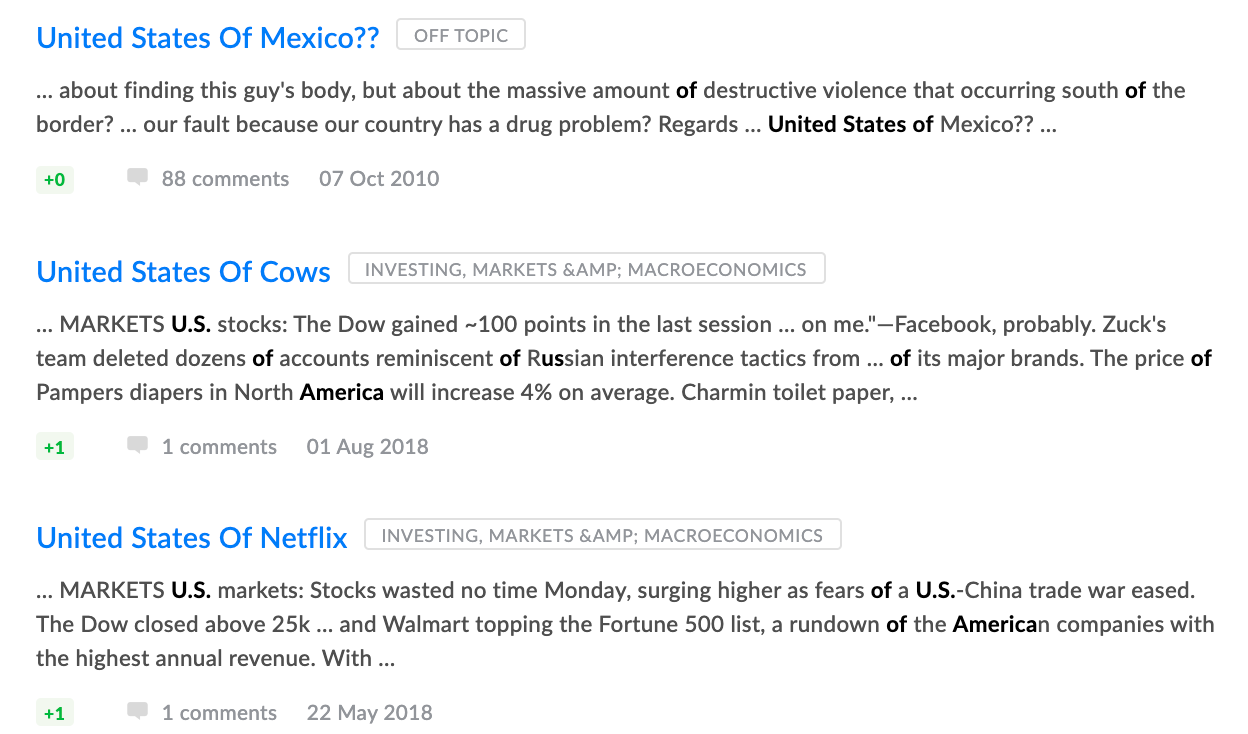Click comment bubble icon on Cows post
Screen dimensions: 1248x734
click(x=138, y=446)
